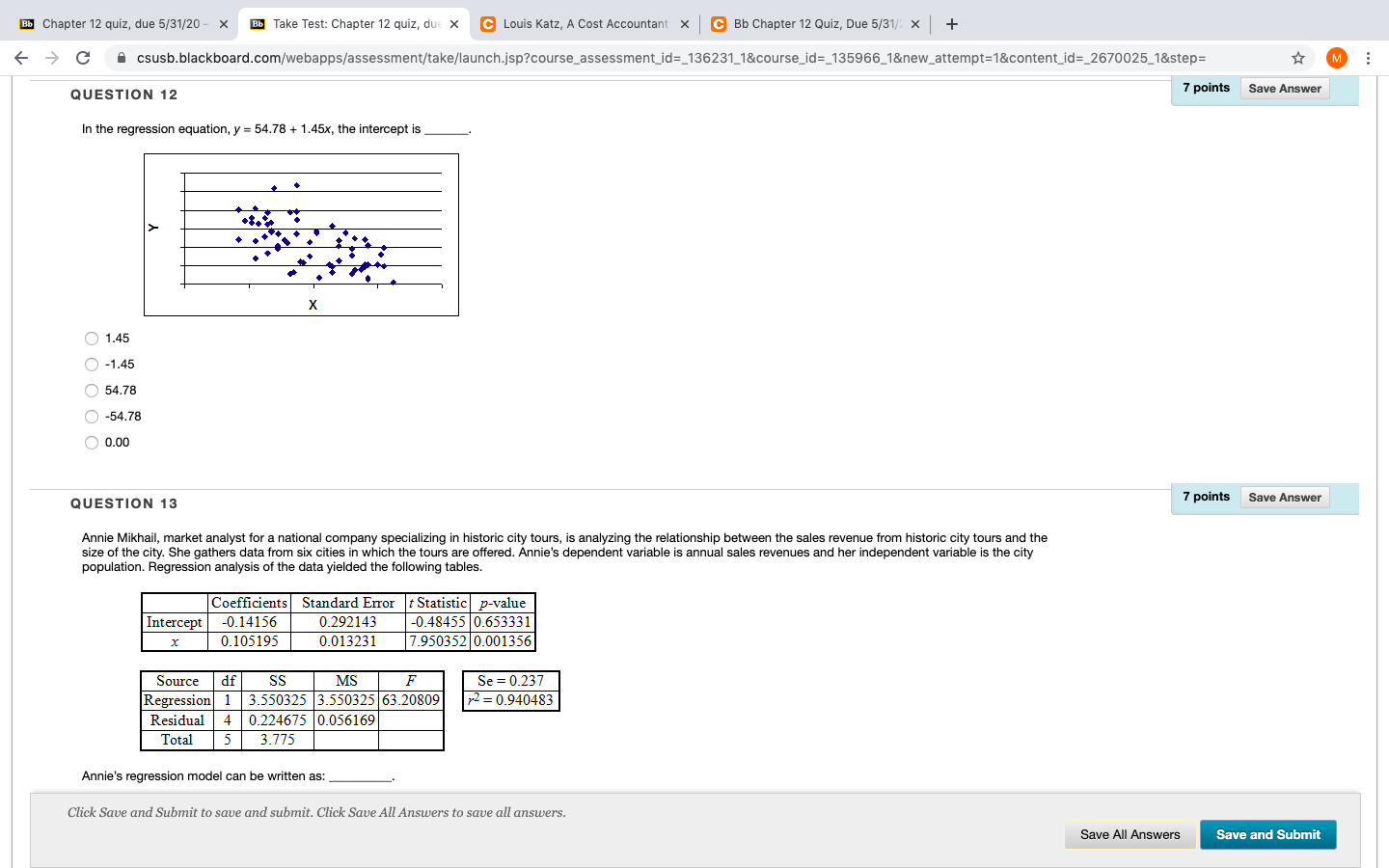Click the bookmark star in the address bar

1297,57
